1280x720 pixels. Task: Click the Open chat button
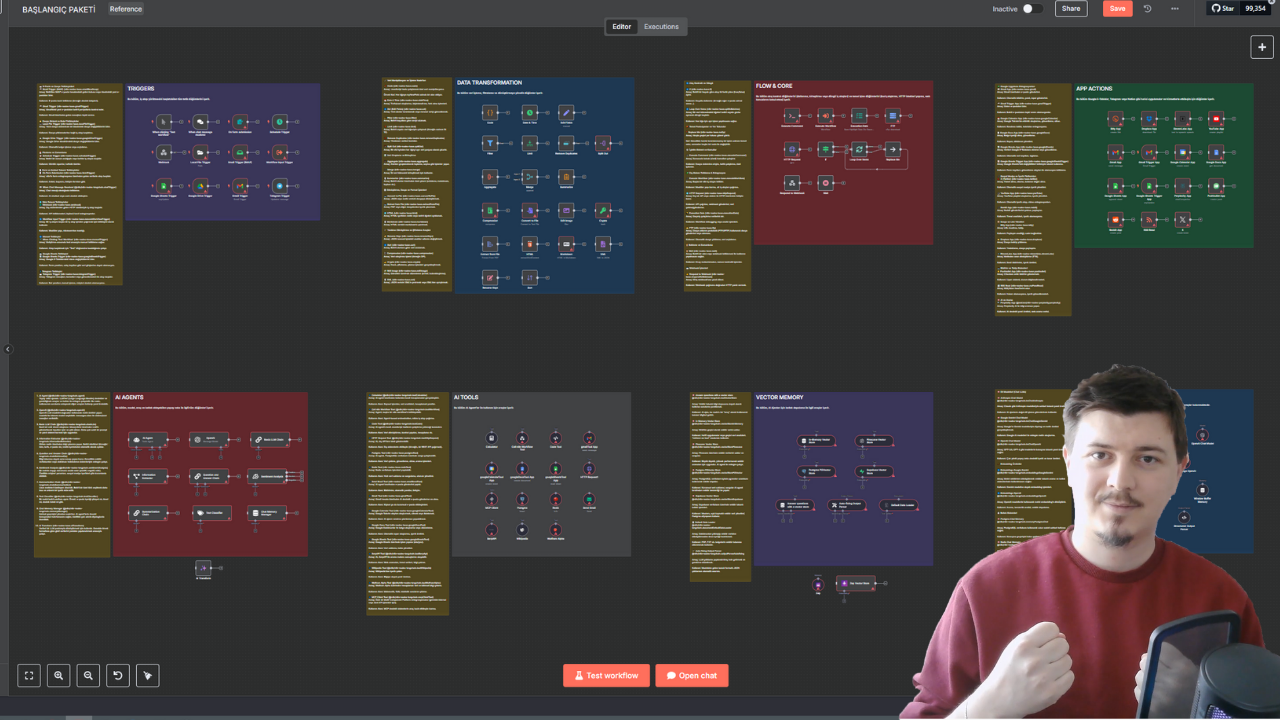point(692,676)
